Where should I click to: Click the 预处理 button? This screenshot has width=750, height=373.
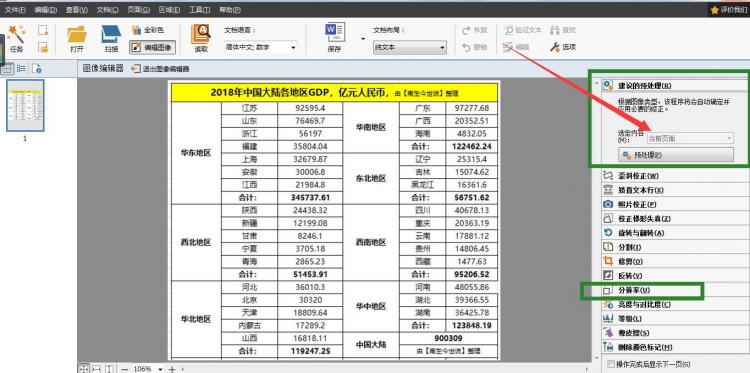coord(675,155)
